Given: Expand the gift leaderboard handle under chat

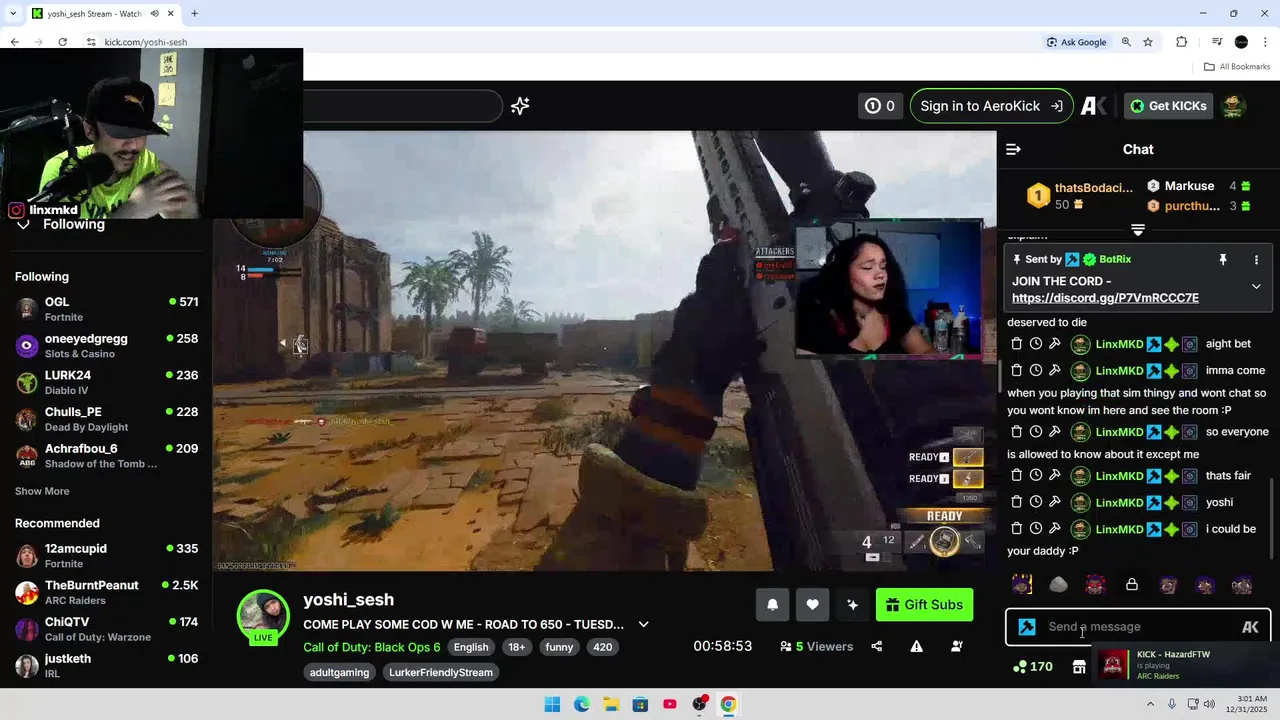Looking at the screenshot, I should pyautogui.click(x=1138, y=229).
